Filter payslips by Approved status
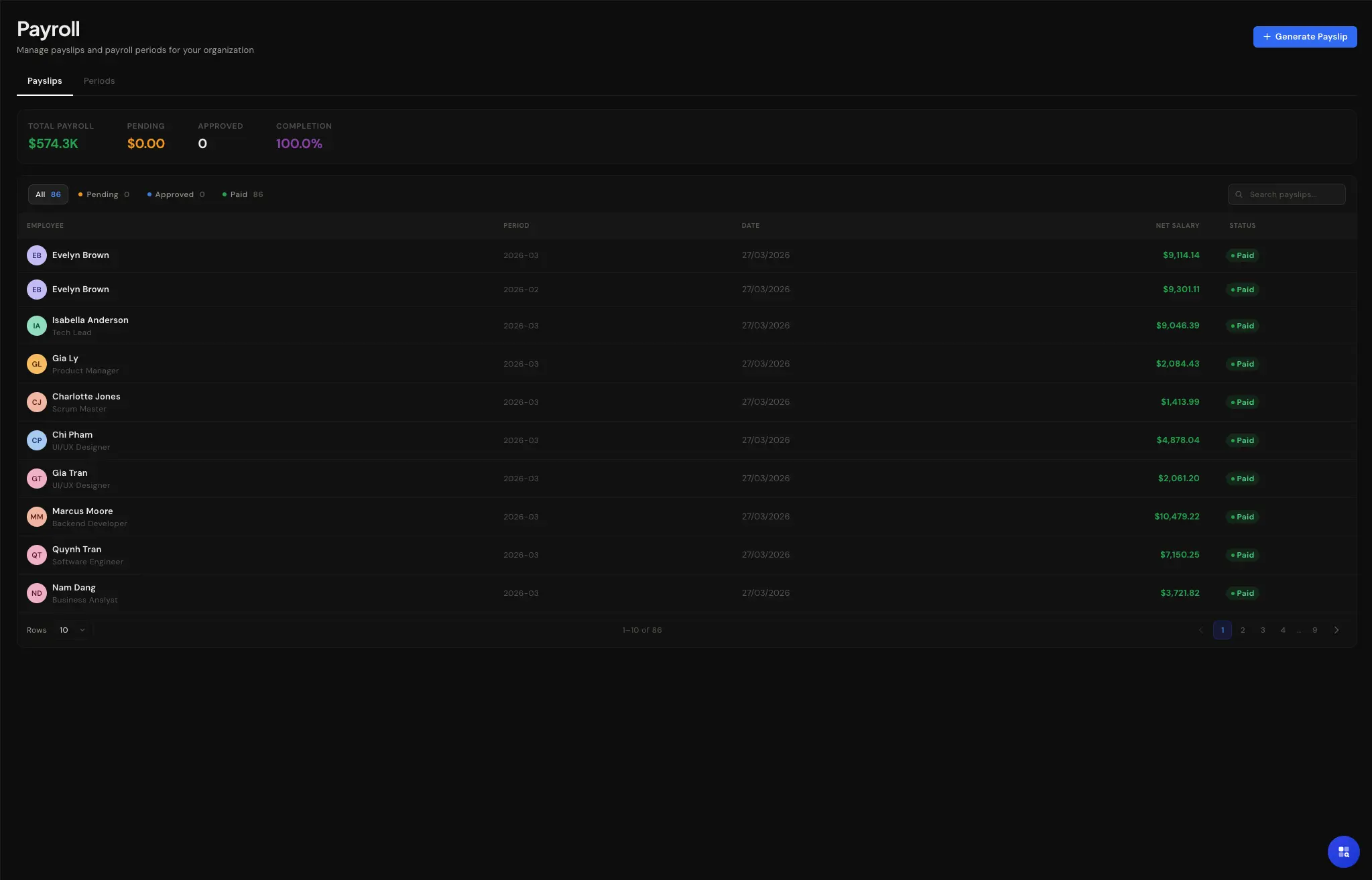 (x=176, y=194)
